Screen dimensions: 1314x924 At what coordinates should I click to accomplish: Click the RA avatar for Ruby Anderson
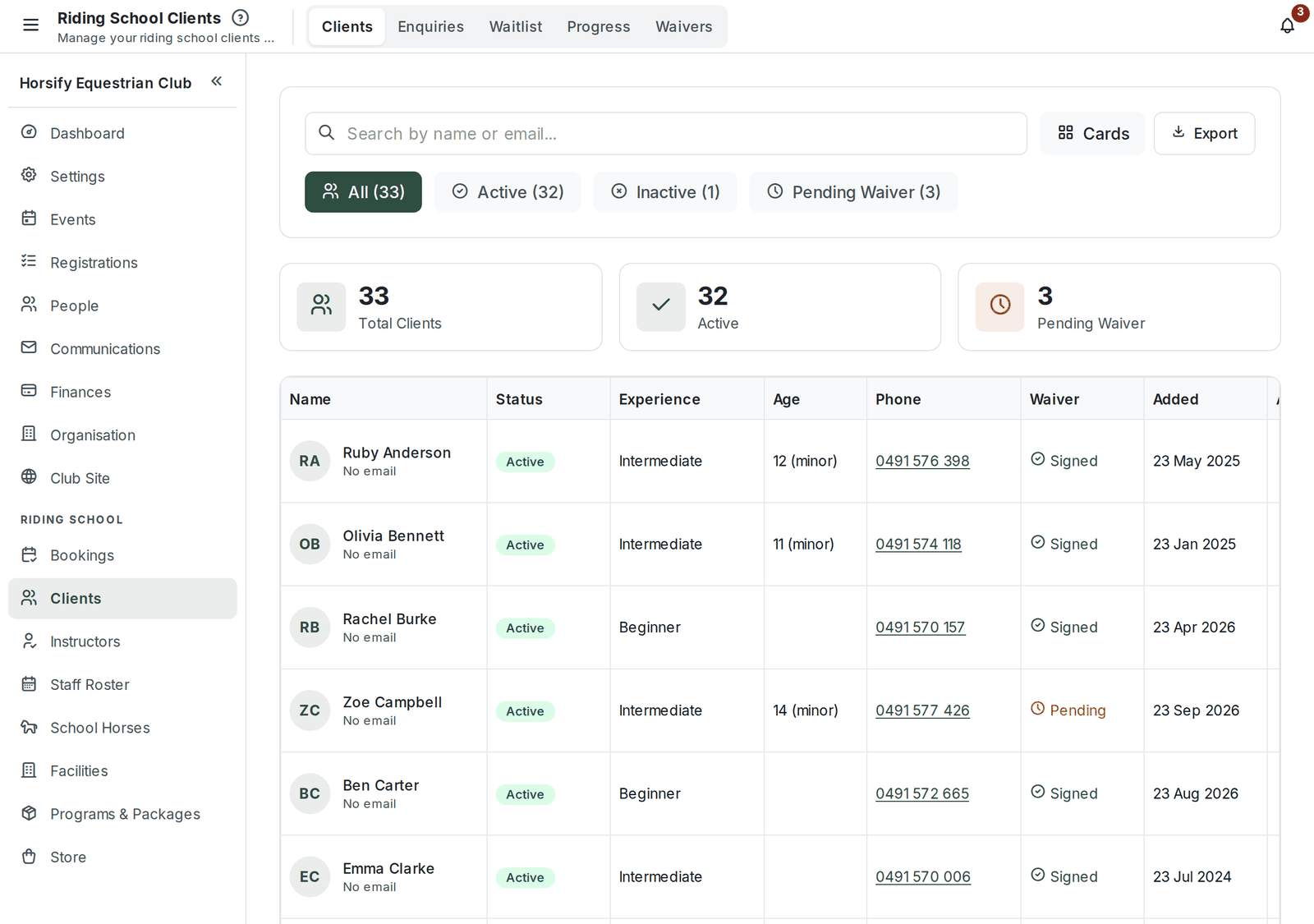tap(310, 461)
